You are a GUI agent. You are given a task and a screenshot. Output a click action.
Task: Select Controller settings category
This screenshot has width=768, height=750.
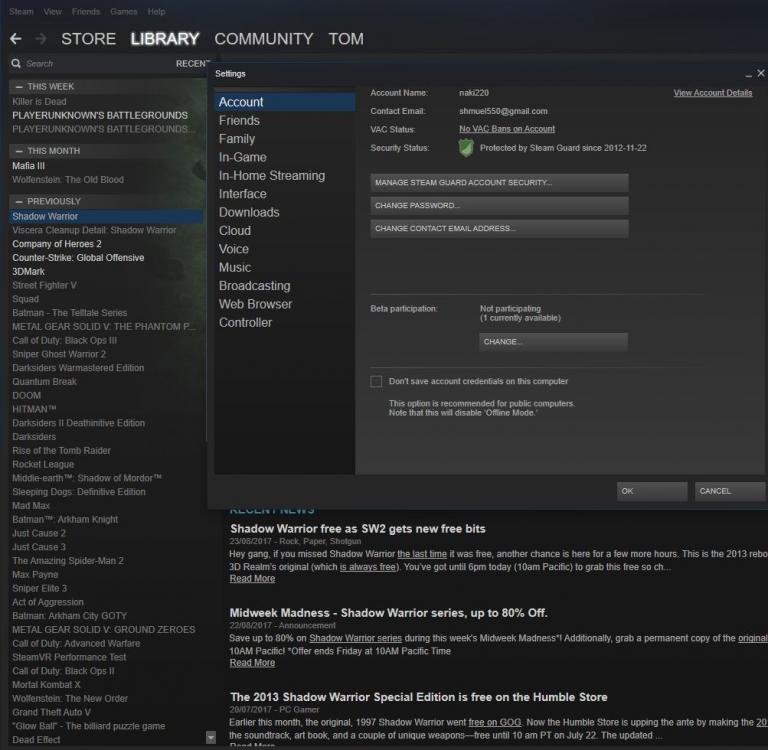coord(285,322)
